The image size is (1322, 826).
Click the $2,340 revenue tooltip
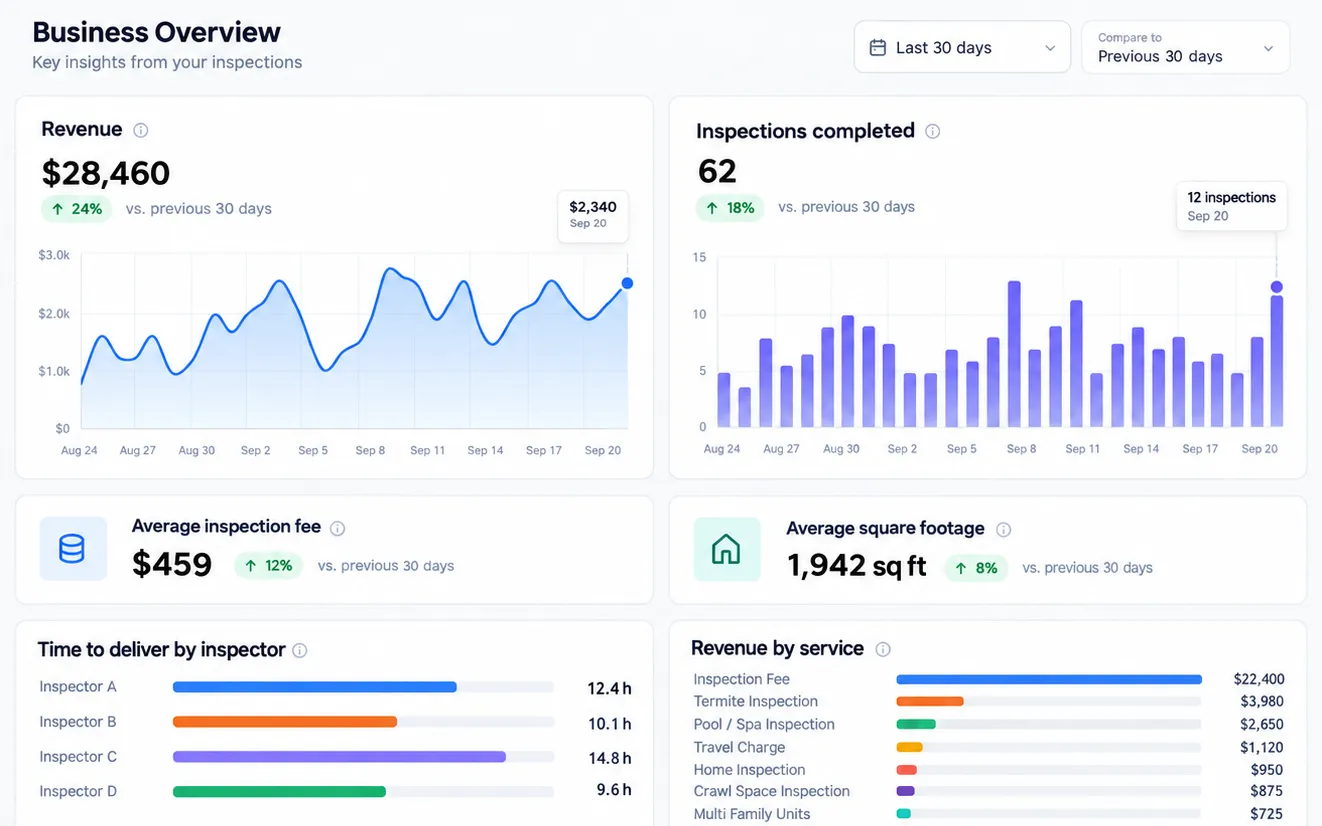point(593,216)
